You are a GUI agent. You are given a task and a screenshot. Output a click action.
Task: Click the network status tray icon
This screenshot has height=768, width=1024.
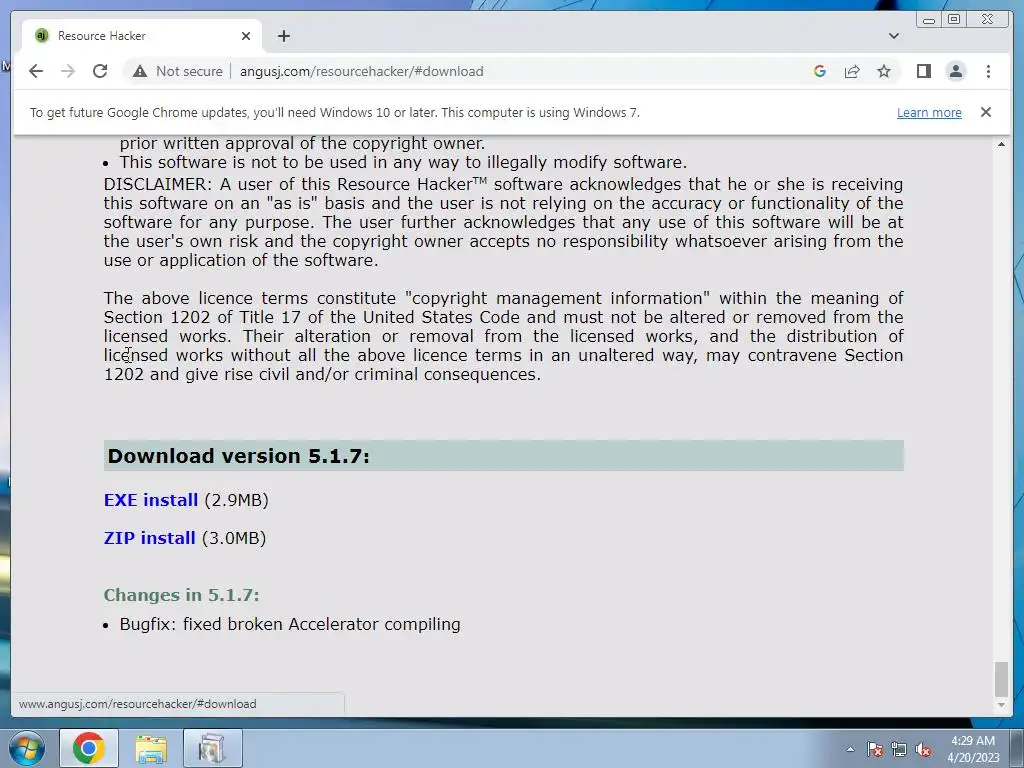[x=899, y=749]
